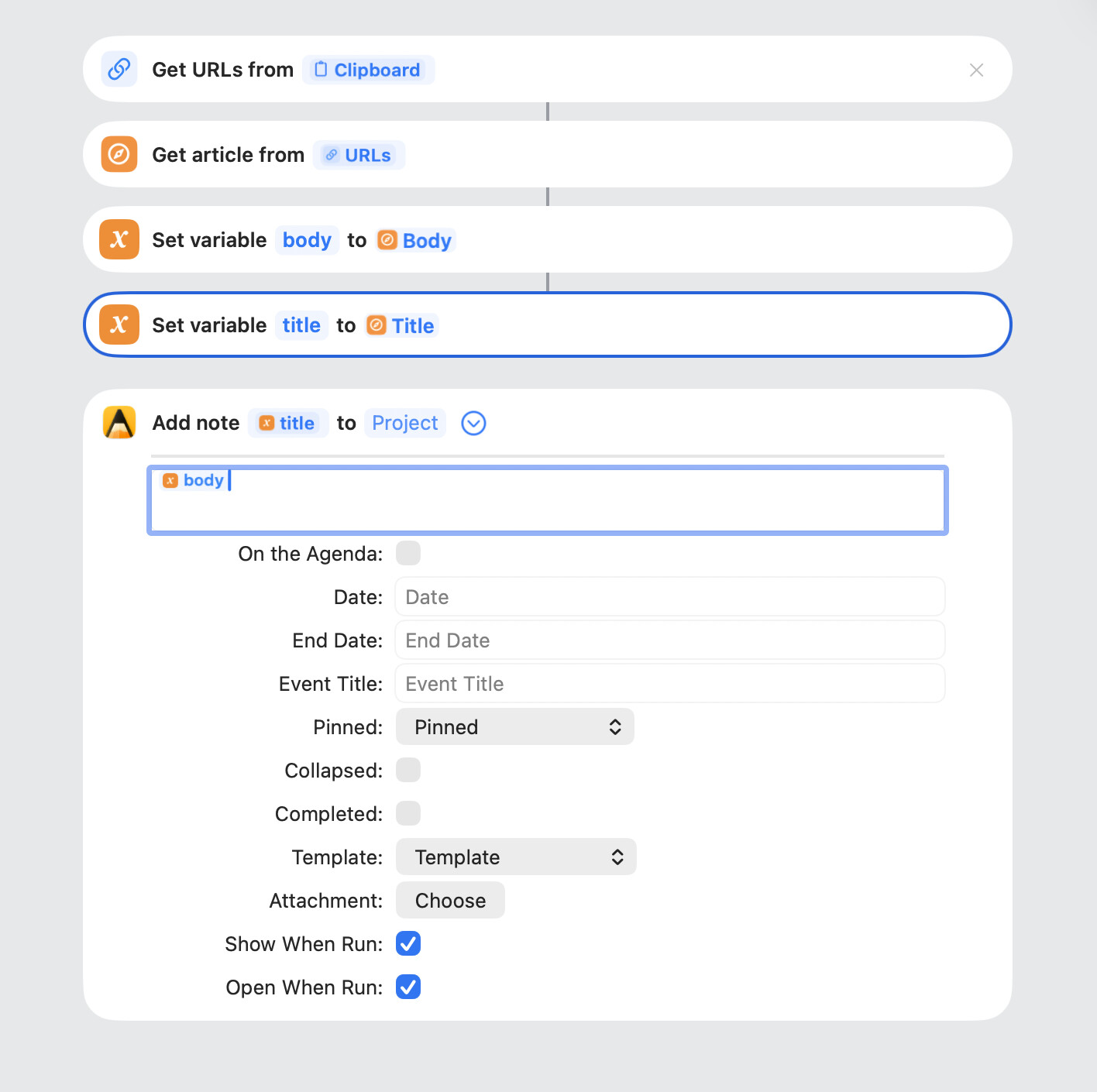Click the link icon on Get URLs action
This screenshot has width=1097, height=1092.
coord(119,70)
